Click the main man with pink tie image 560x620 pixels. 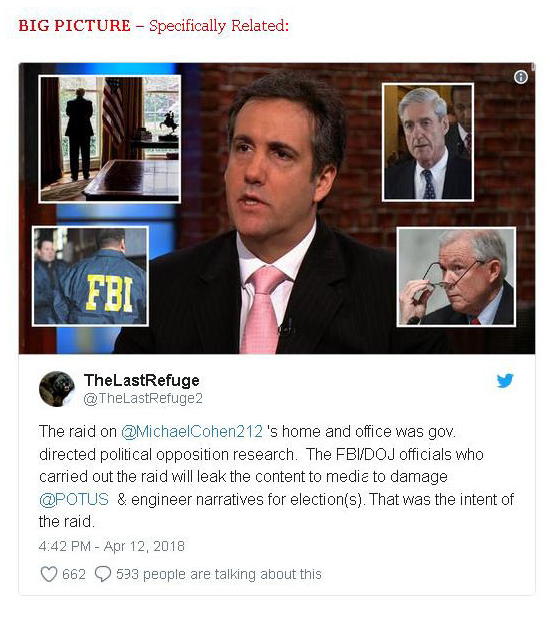(273, 214)
